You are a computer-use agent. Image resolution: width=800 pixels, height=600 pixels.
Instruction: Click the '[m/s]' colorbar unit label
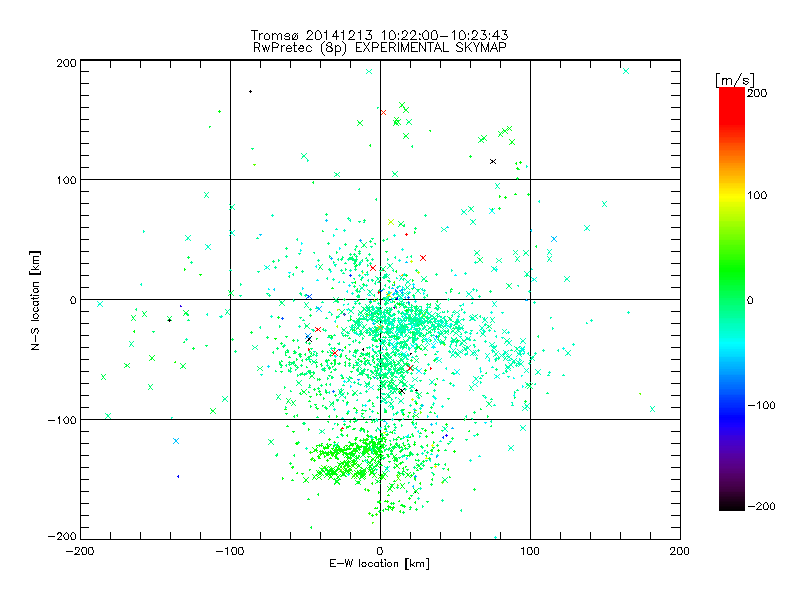click(x=734, y=81)
